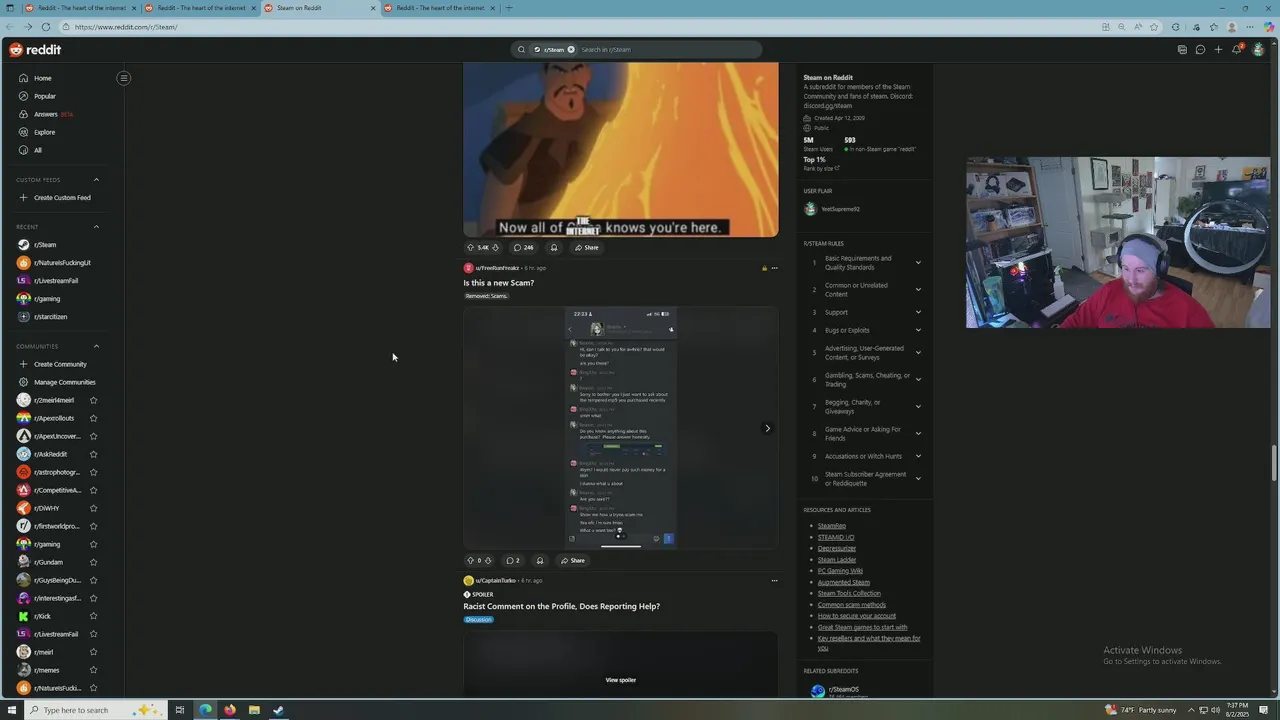Expand rule 6 Gambling, Scams, Cheating, or Trading

[918, 380]
